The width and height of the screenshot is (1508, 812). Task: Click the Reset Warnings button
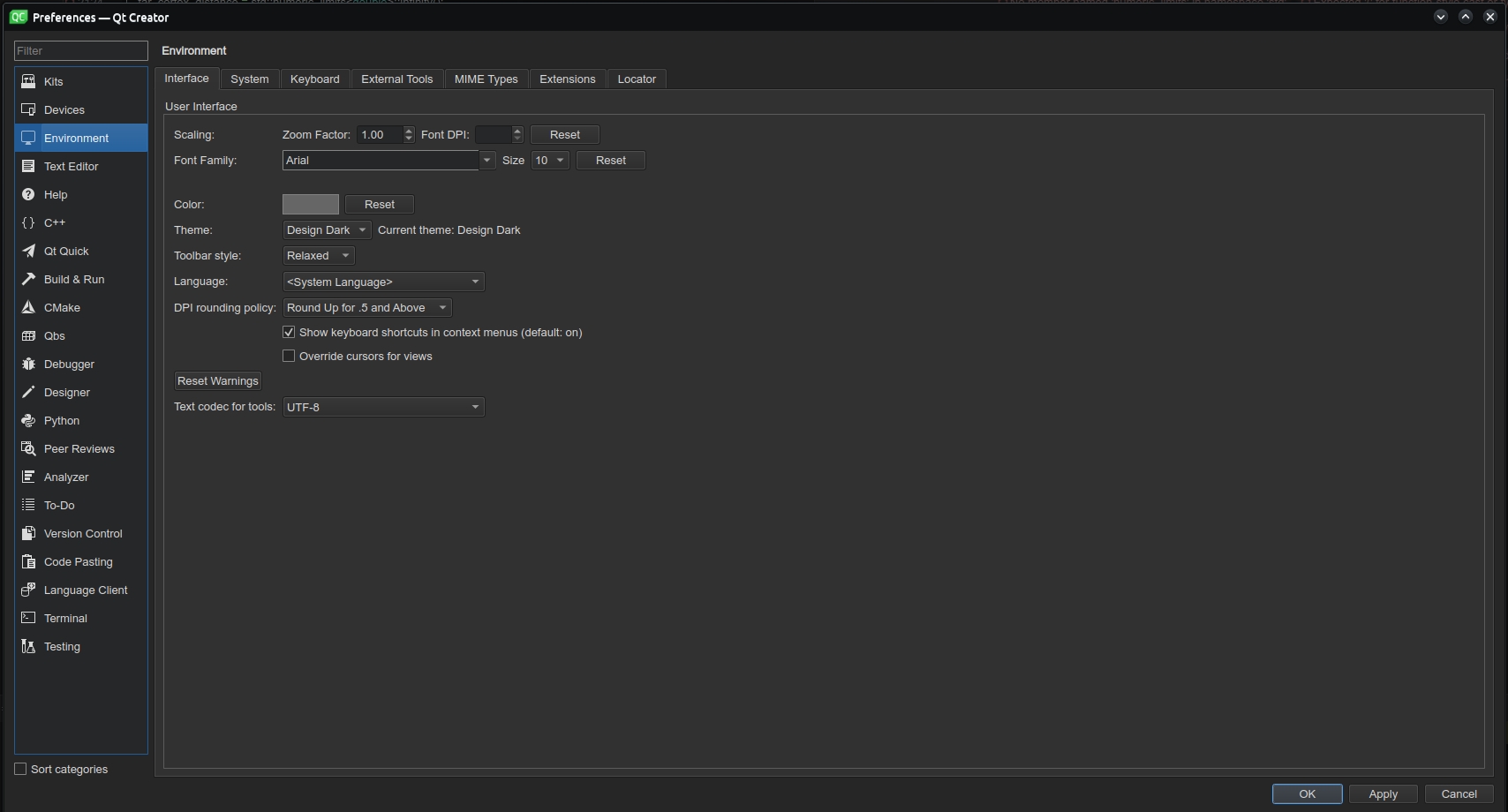click(x=218, y=380)
